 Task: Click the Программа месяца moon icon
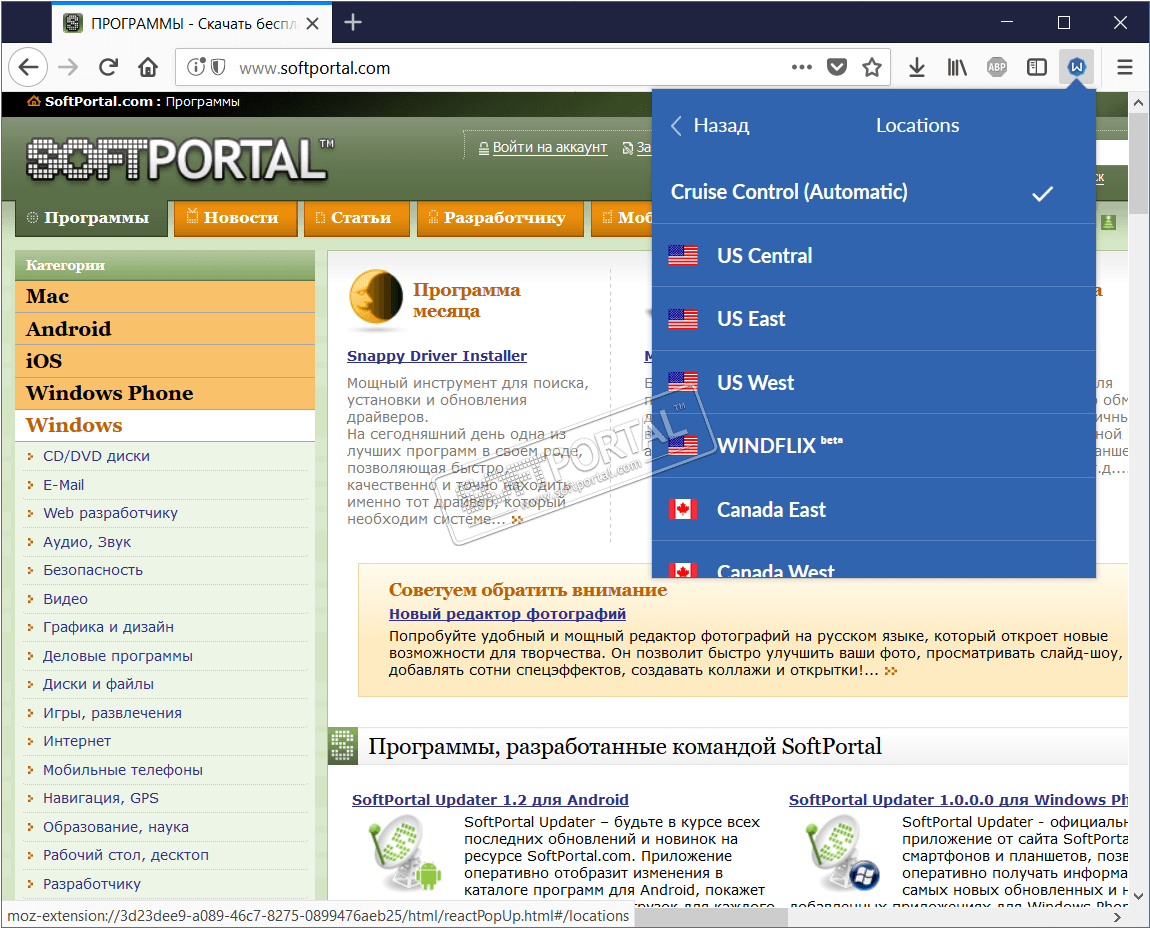376,296
